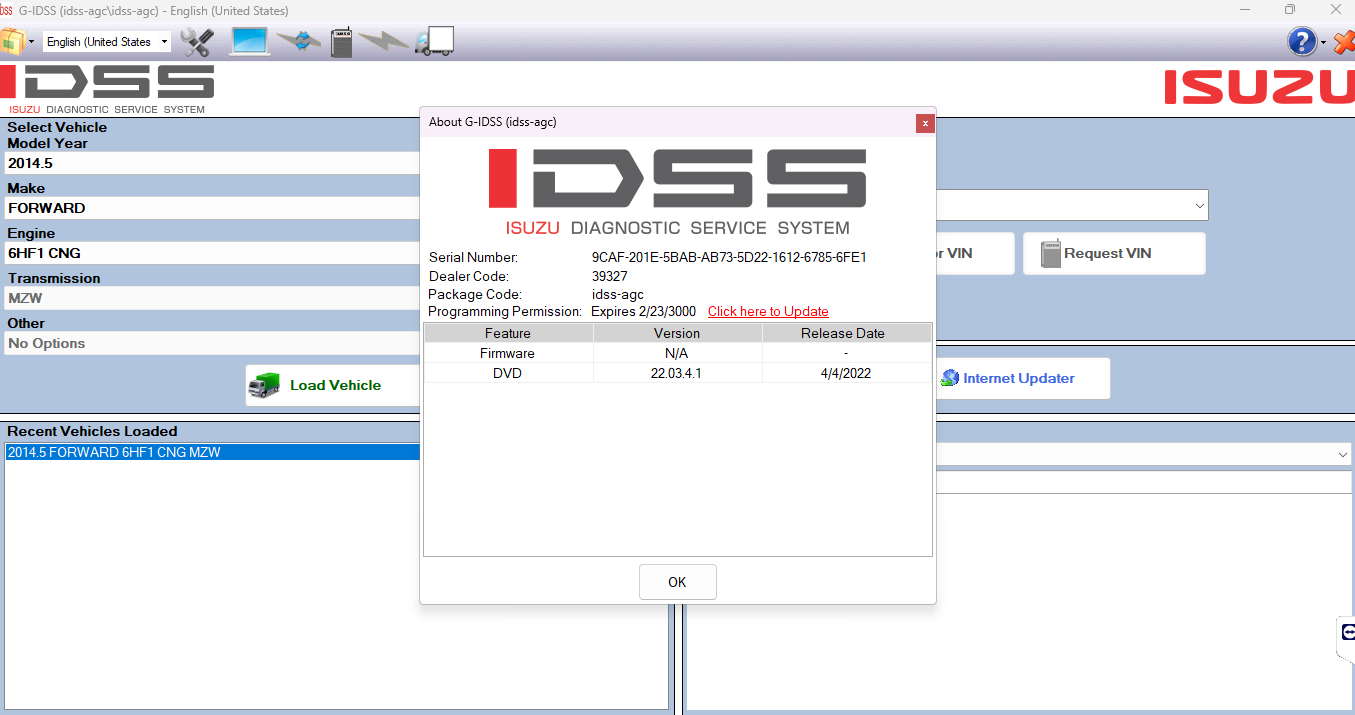
Task: Select the Firmware cell in the table
Action: (x=508, y=353)
